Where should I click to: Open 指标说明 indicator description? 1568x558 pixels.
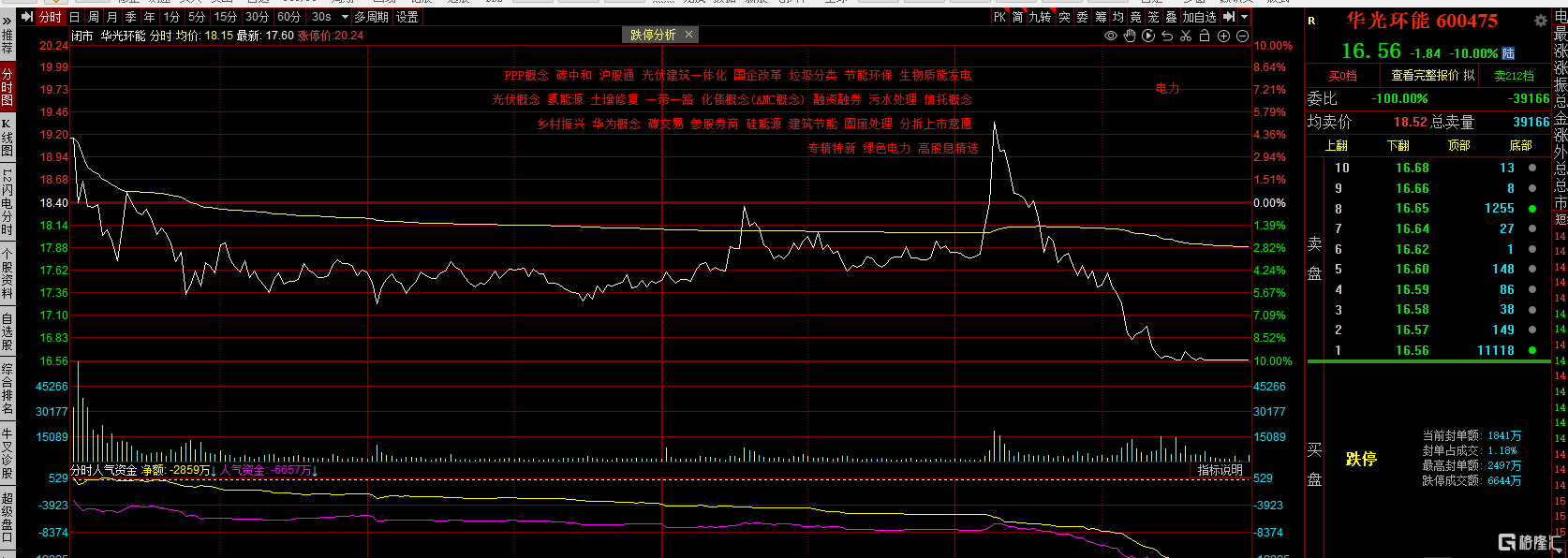[x=1220, y=470]
